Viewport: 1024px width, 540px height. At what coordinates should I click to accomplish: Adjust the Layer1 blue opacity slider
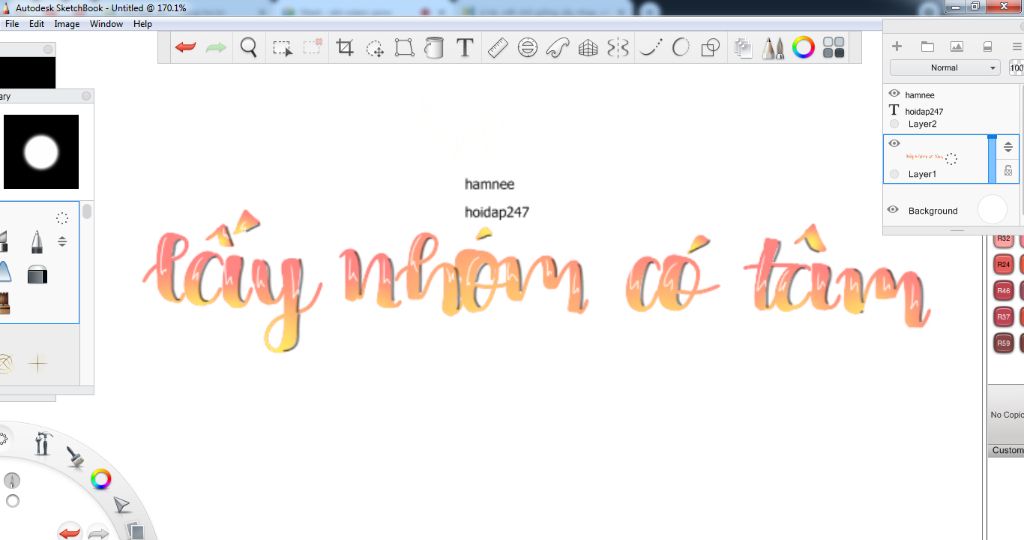(992, 159)
